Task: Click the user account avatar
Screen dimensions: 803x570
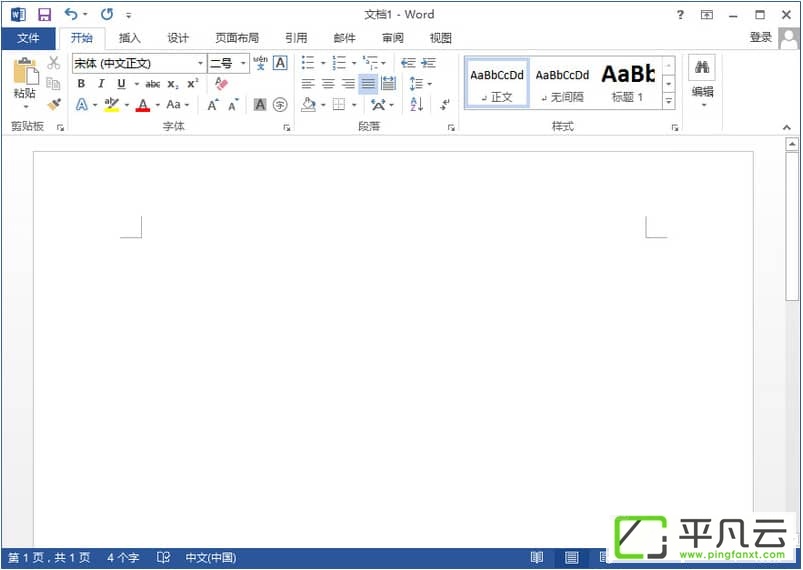Action: [789, 38]
